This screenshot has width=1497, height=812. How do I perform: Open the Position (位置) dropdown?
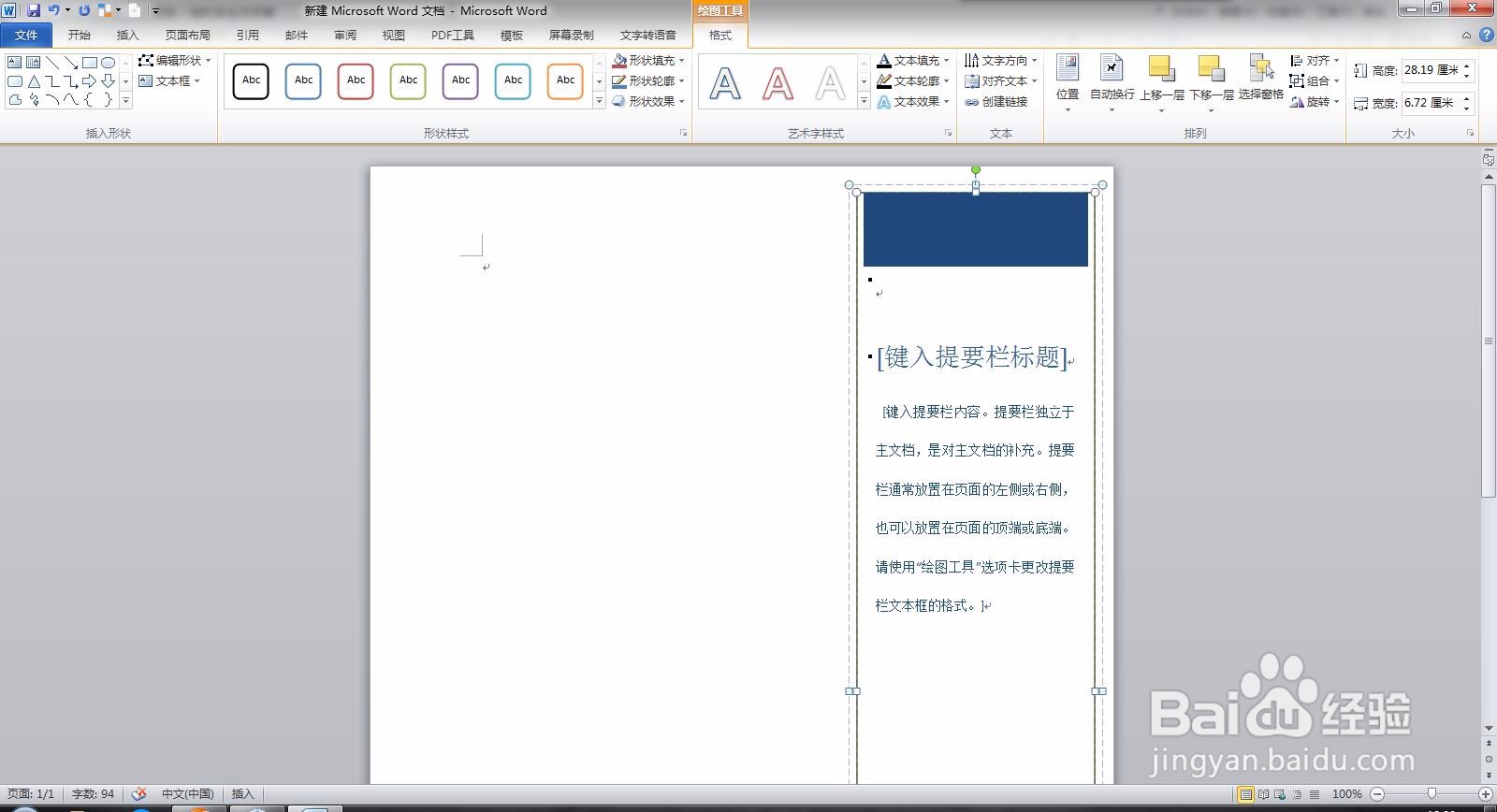coord(1068,84)
